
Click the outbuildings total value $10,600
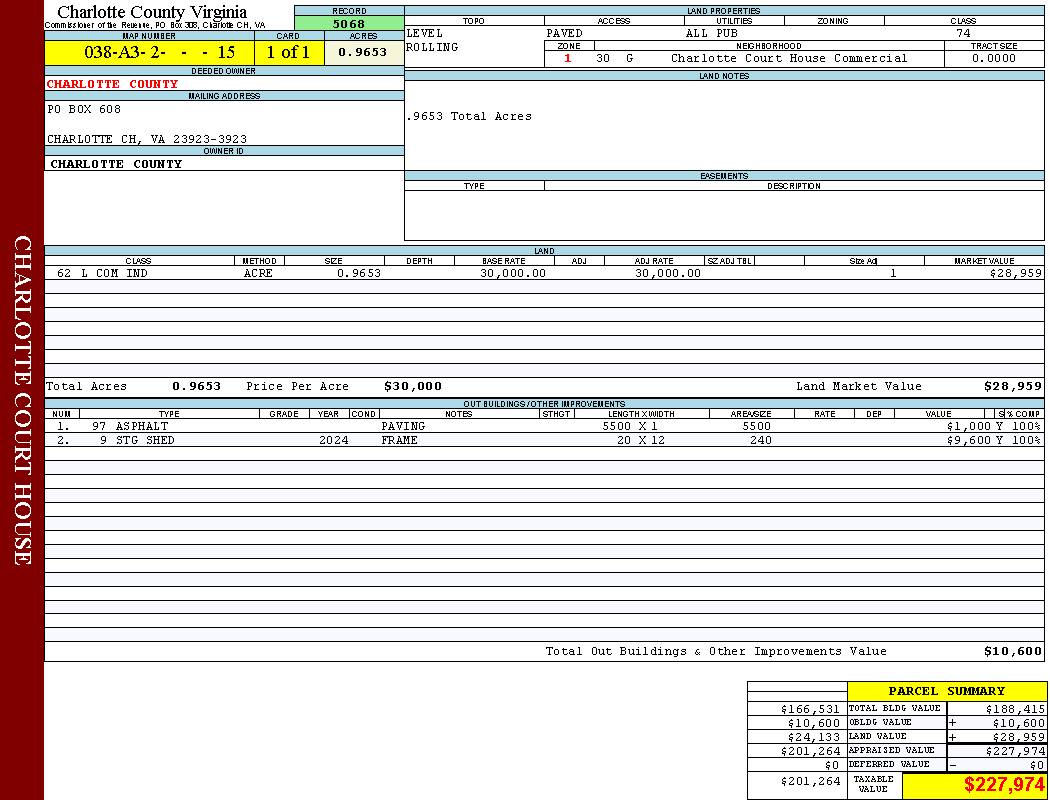click(1012, 651)
